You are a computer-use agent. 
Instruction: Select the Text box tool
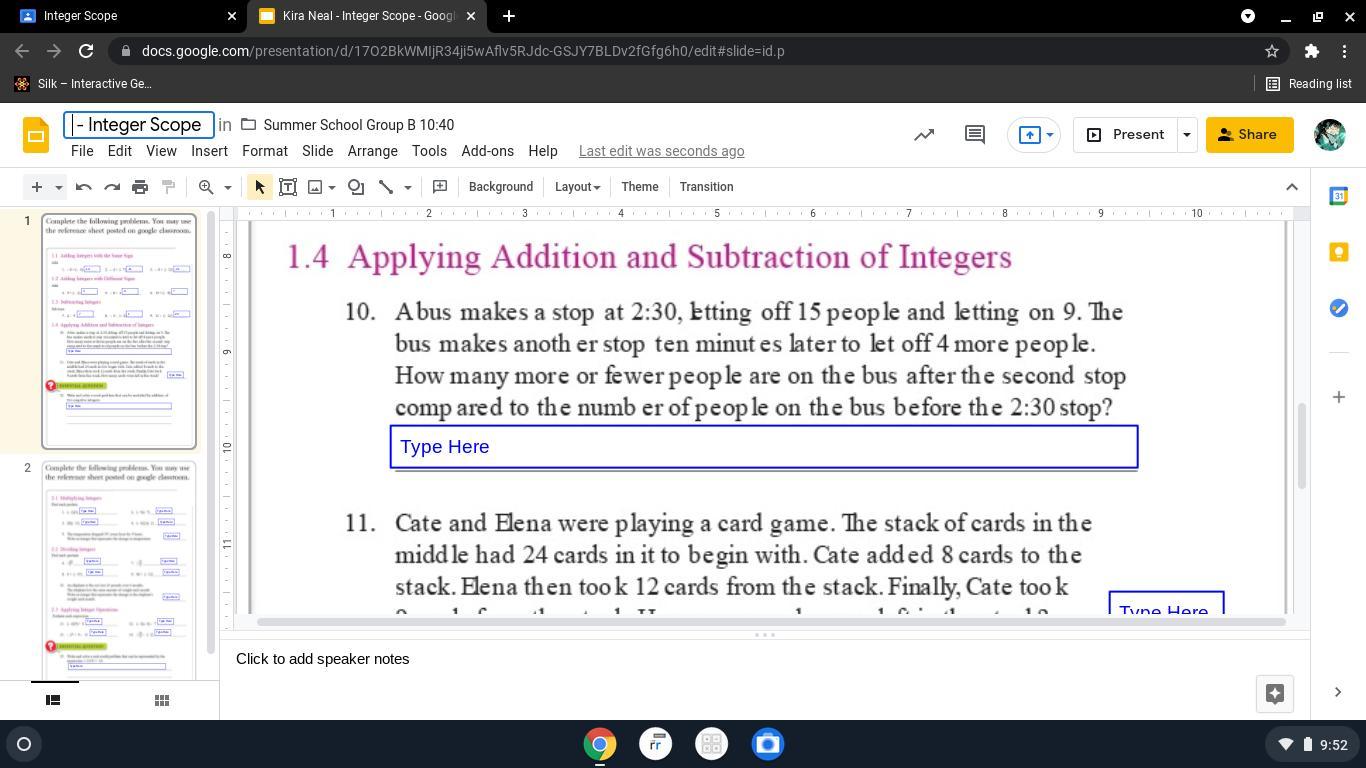click(288, 187)
